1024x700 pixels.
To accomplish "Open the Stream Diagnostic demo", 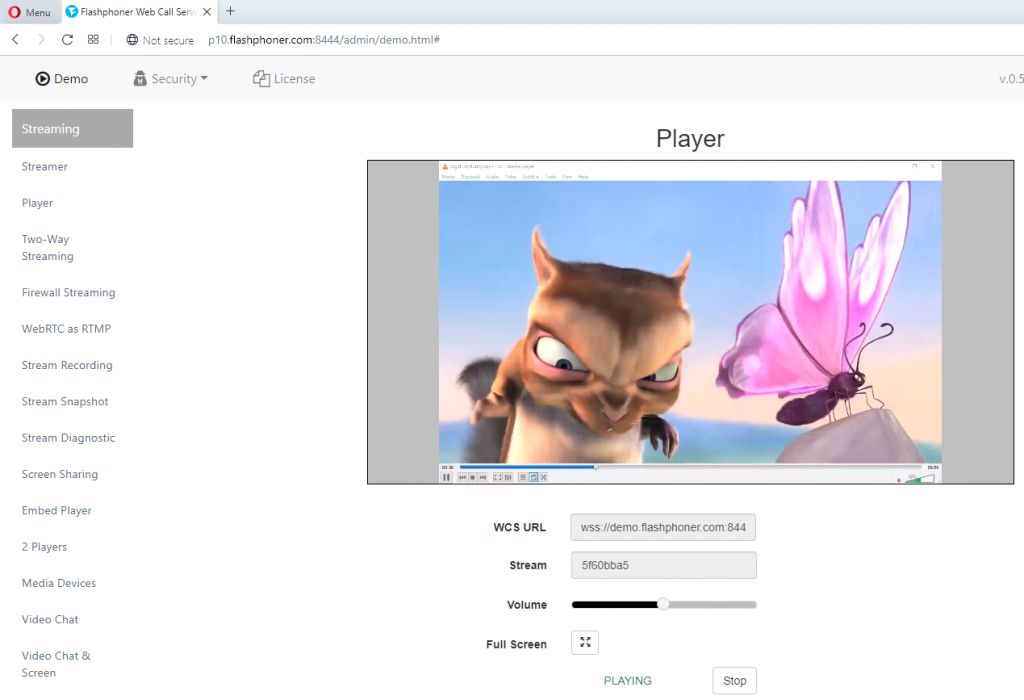I will pos(68,438).
